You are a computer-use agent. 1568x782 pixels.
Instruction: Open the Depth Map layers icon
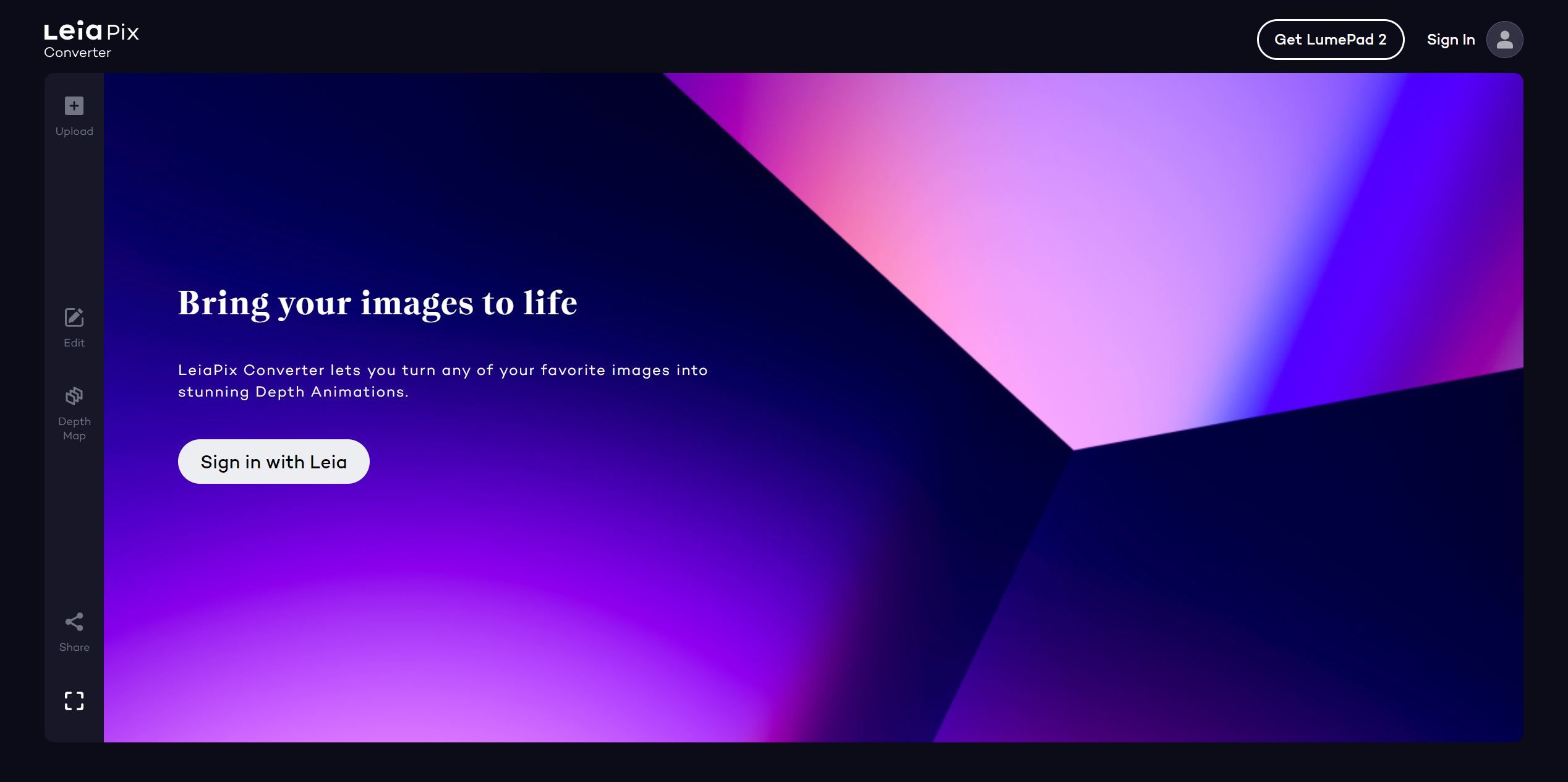[x=74, y=396]
